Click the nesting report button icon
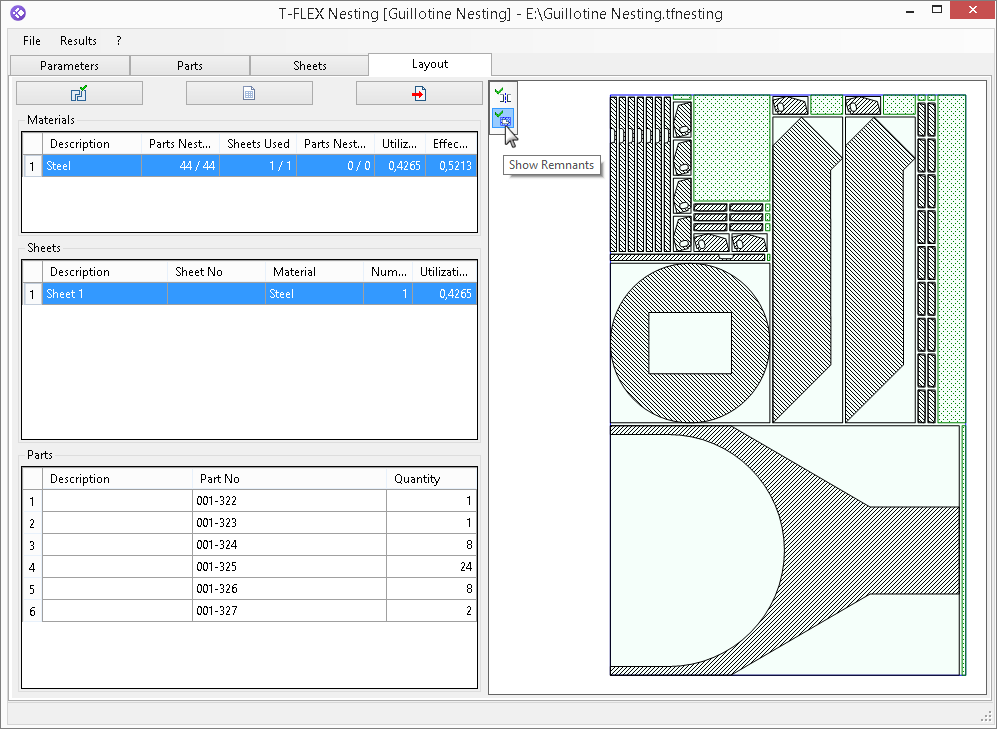This screenshot has height=729, width=997. (x=249, y=93)
